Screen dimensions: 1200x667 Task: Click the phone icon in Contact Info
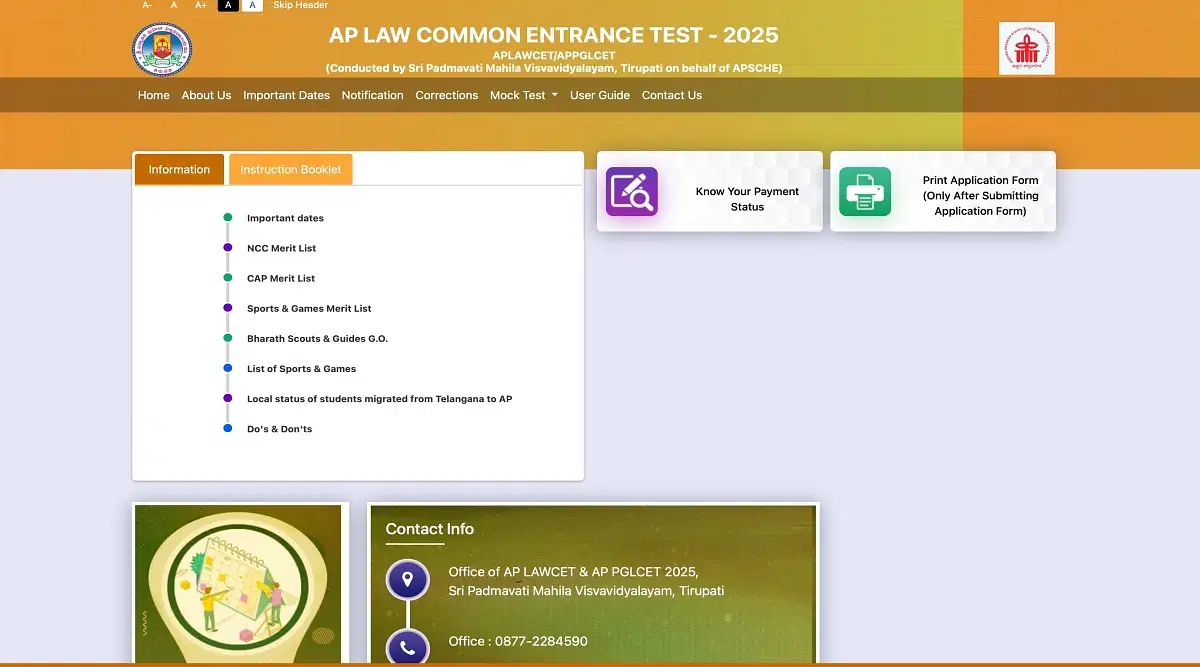click(x=407, y=647)
